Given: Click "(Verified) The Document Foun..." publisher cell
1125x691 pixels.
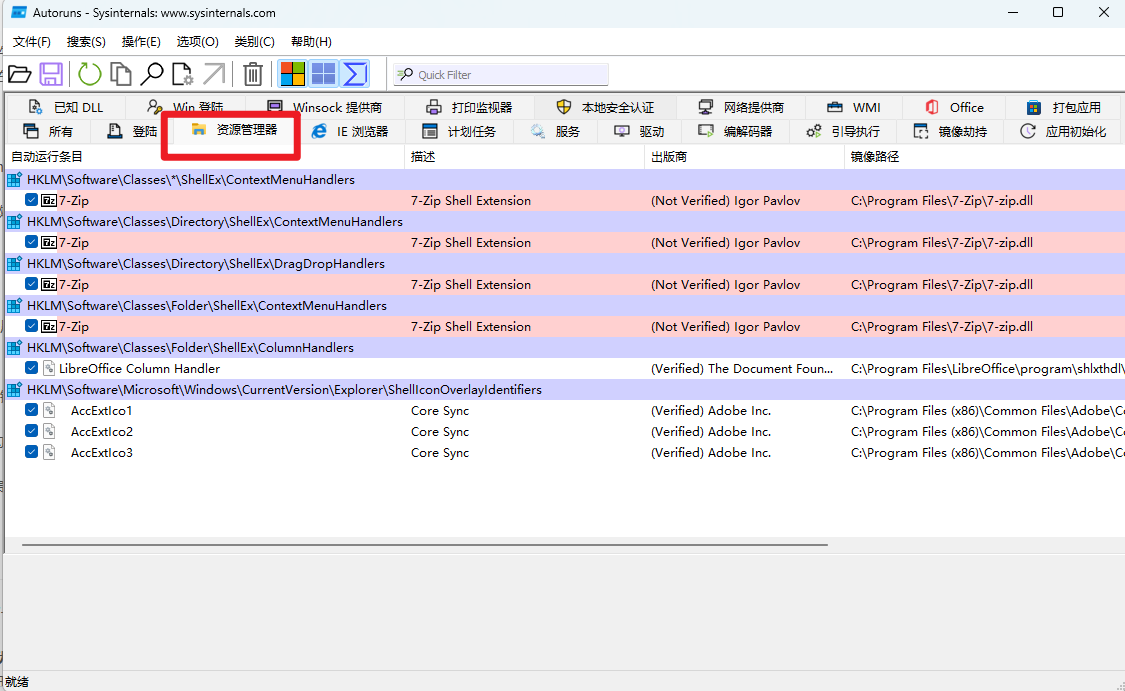Looking at the screenshot, I should click(742, 368).
